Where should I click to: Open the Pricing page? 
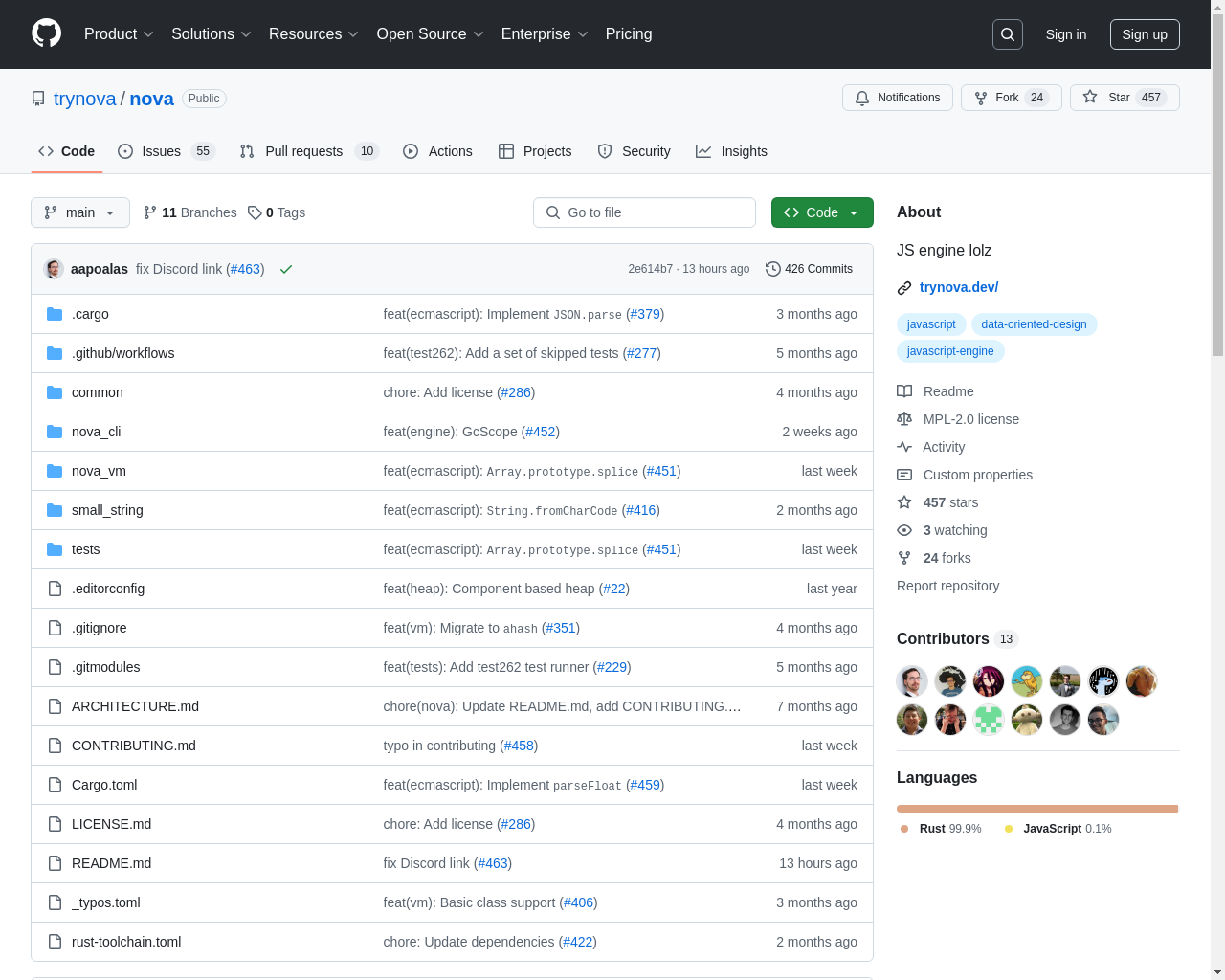[629, 34]
